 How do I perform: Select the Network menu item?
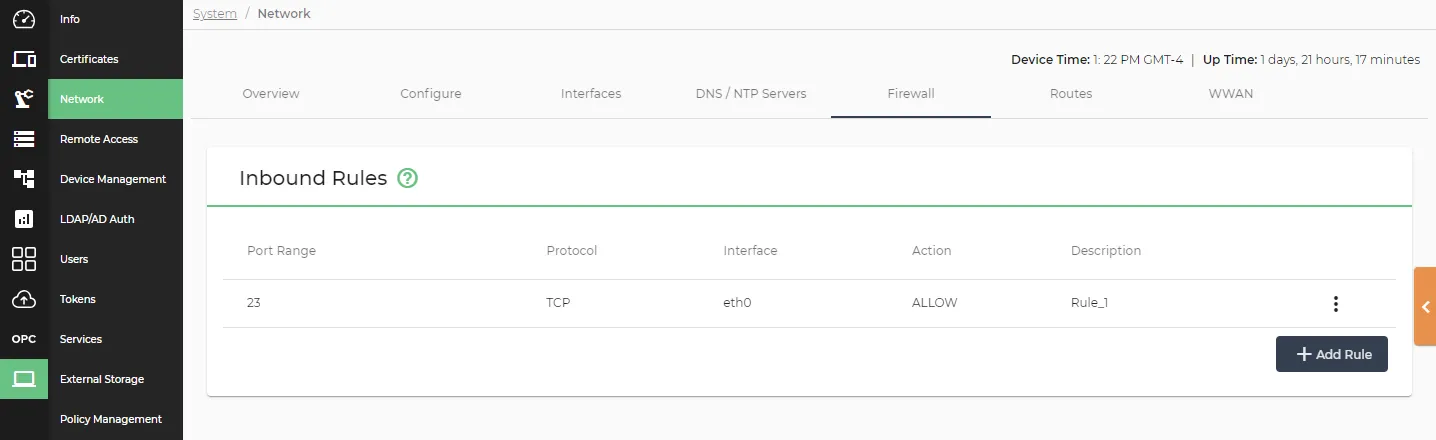(x=115, y=99)
